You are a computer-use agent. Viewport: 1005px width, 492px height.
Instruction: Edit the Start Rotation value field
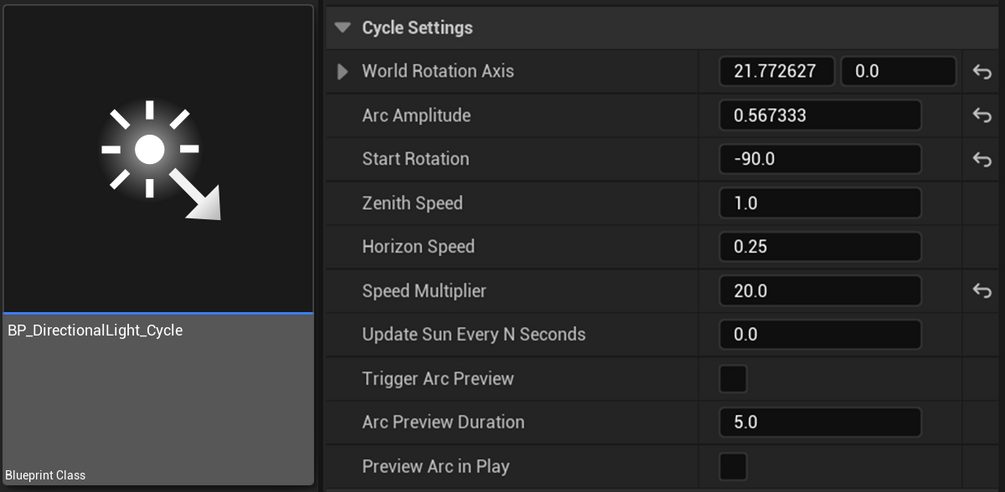(x=819, y=160)
